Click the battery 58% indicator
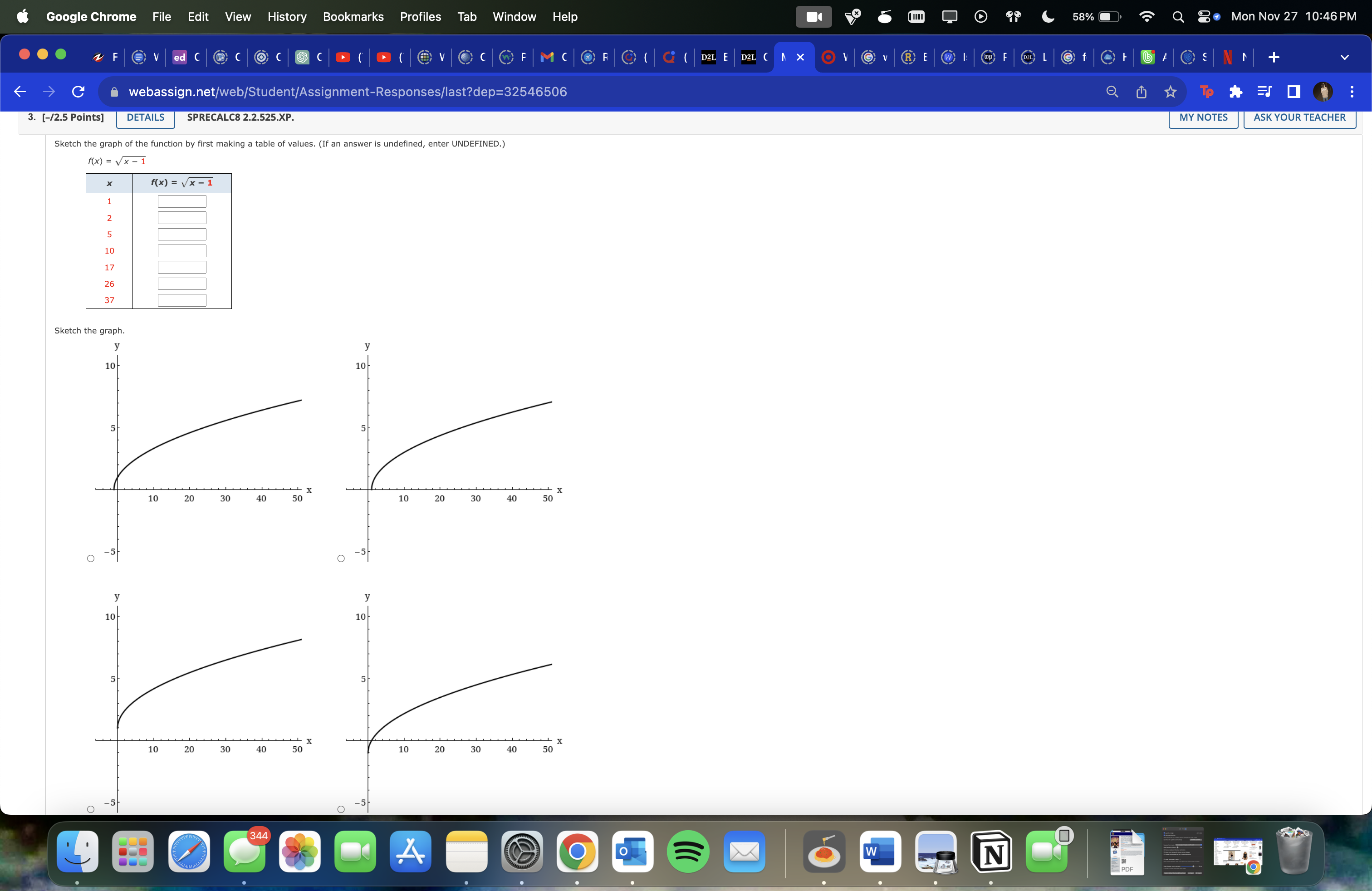The width and height of the screenshot is (1372, 891). (1097, 17)
